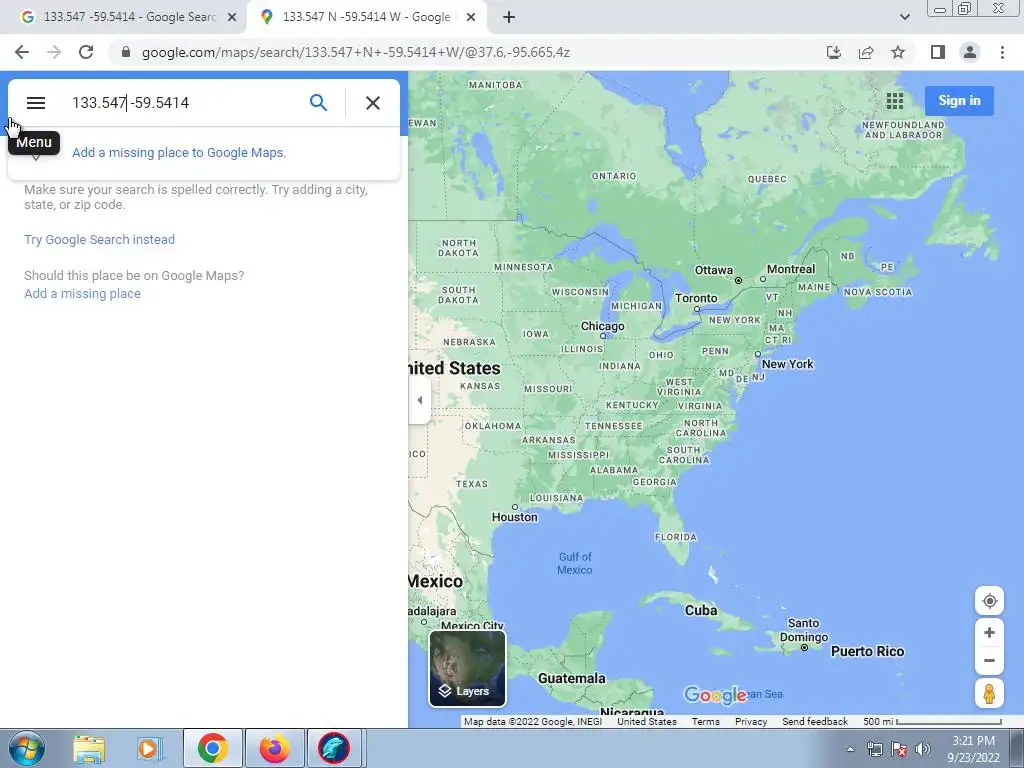The height and width of the screenshot is (768, 1024).
Task: Click the Gulf of Mexico label
Action: coord(575,563)
